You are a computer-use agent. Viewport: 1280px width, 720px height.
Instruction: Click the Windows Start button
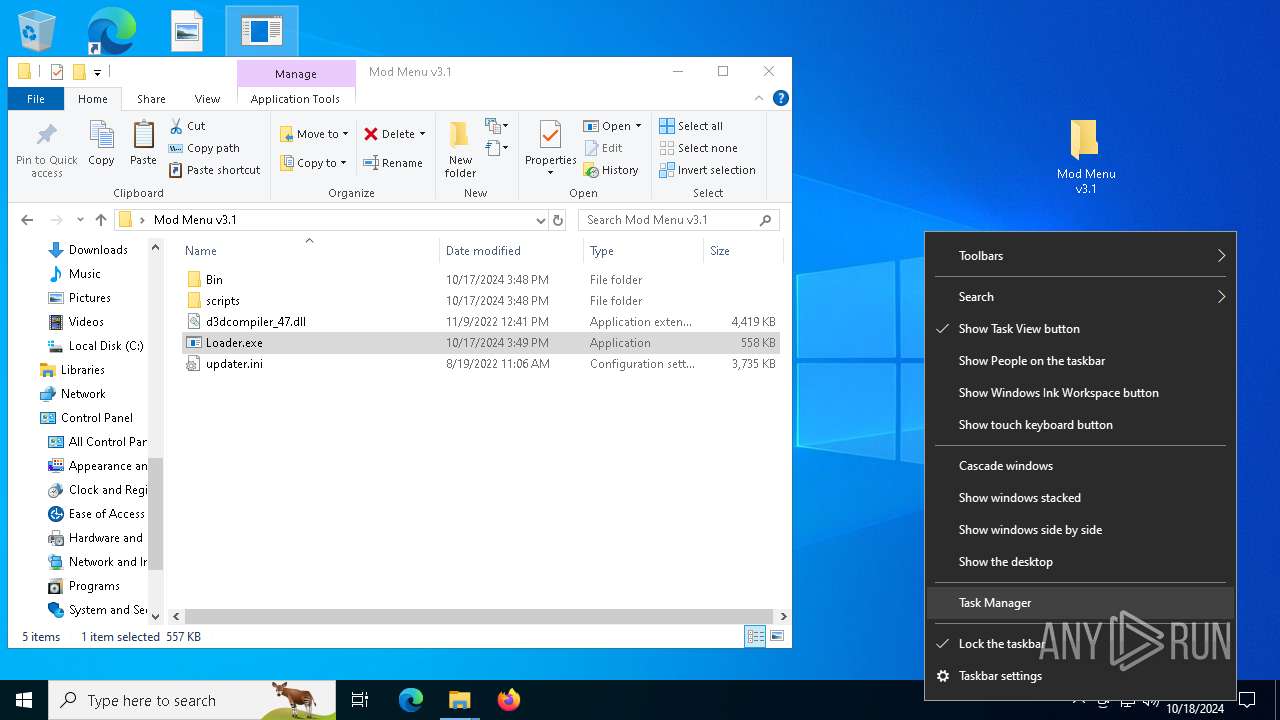point(24,700)
